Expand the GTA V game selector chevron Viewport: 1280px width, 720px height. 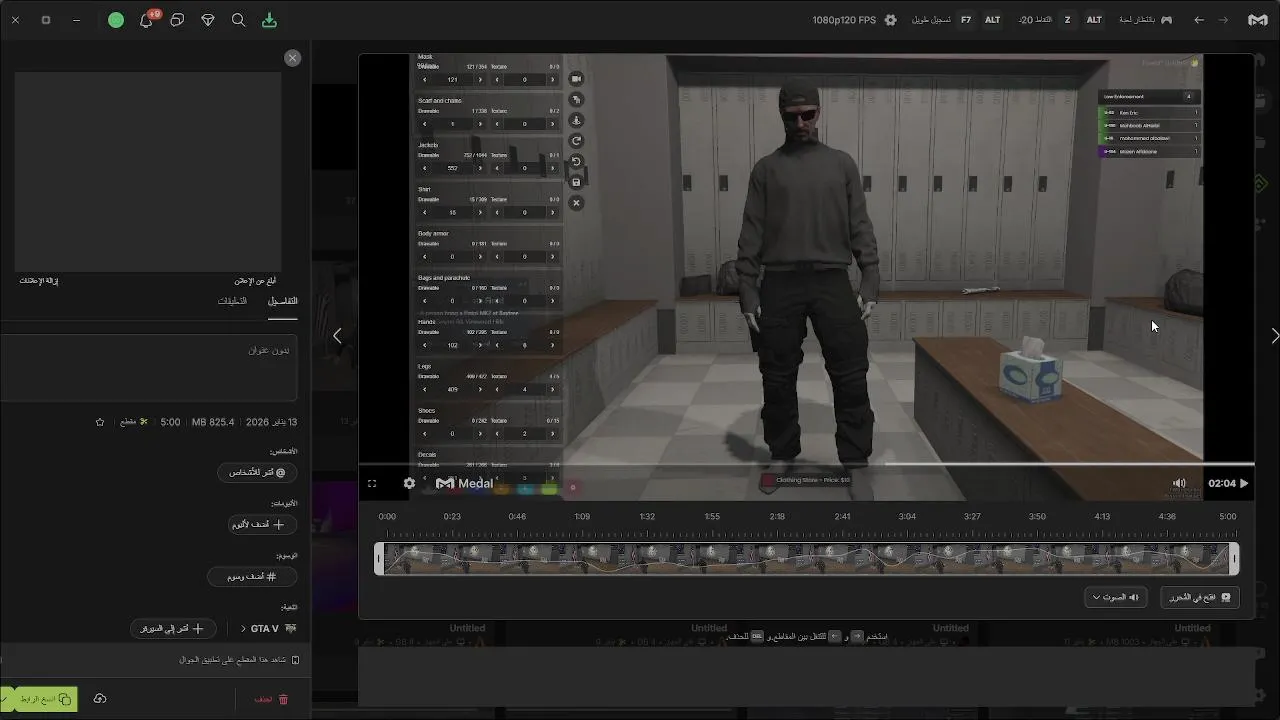click(x=243, y=628)
